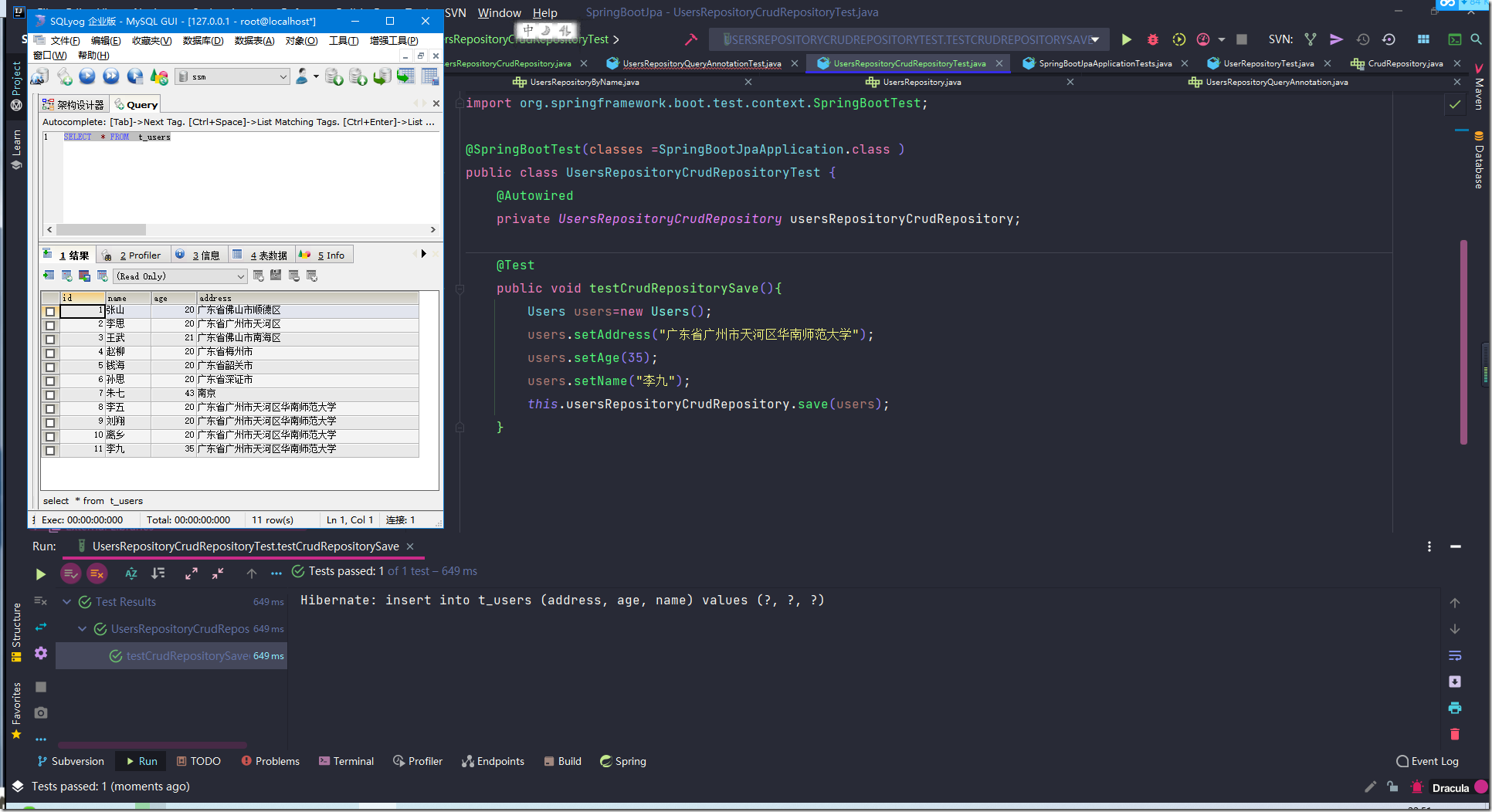Click the print console output icon
This screenshot has height=812, width=1492.
coord(1455,708)
